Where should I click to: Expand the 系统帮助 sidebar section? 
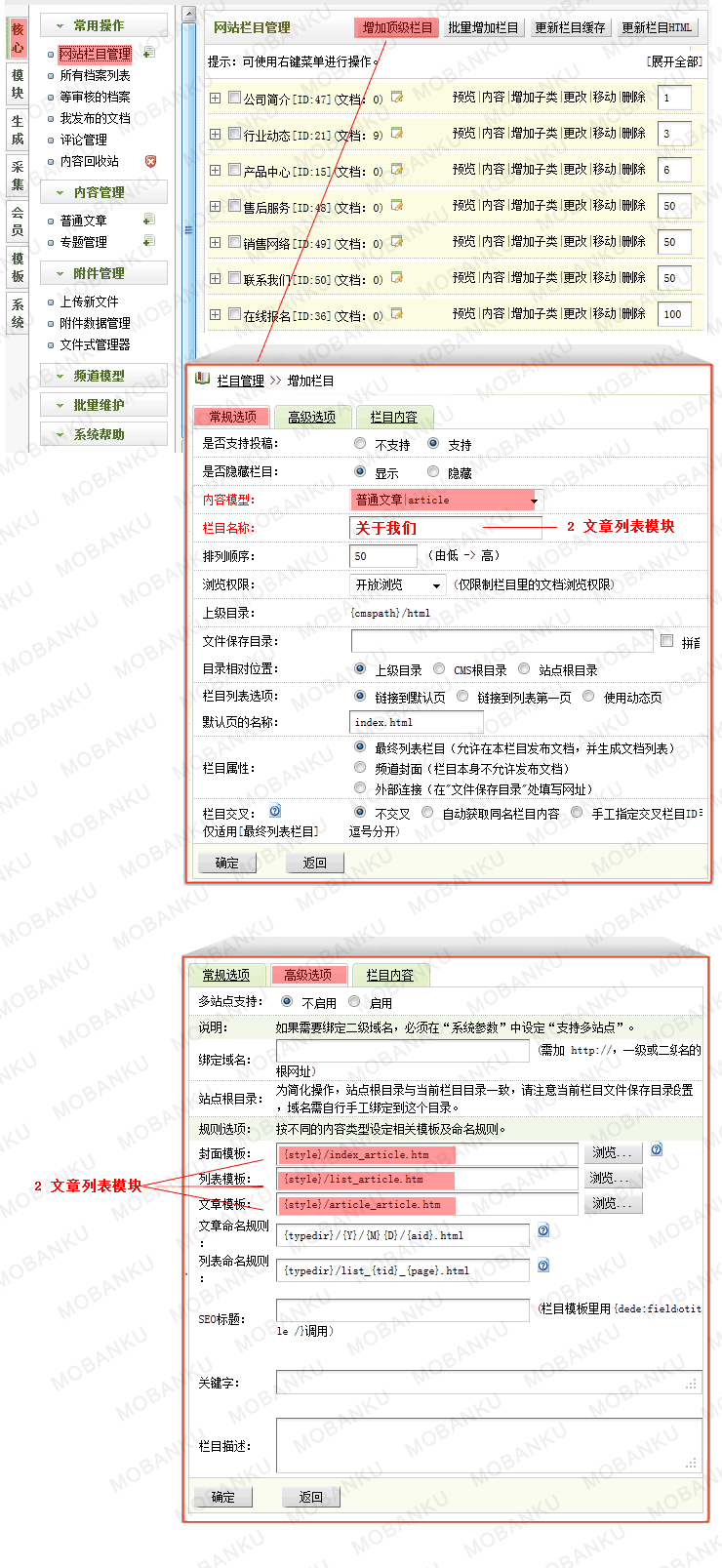pyautogui.click(x=103, y=434)
